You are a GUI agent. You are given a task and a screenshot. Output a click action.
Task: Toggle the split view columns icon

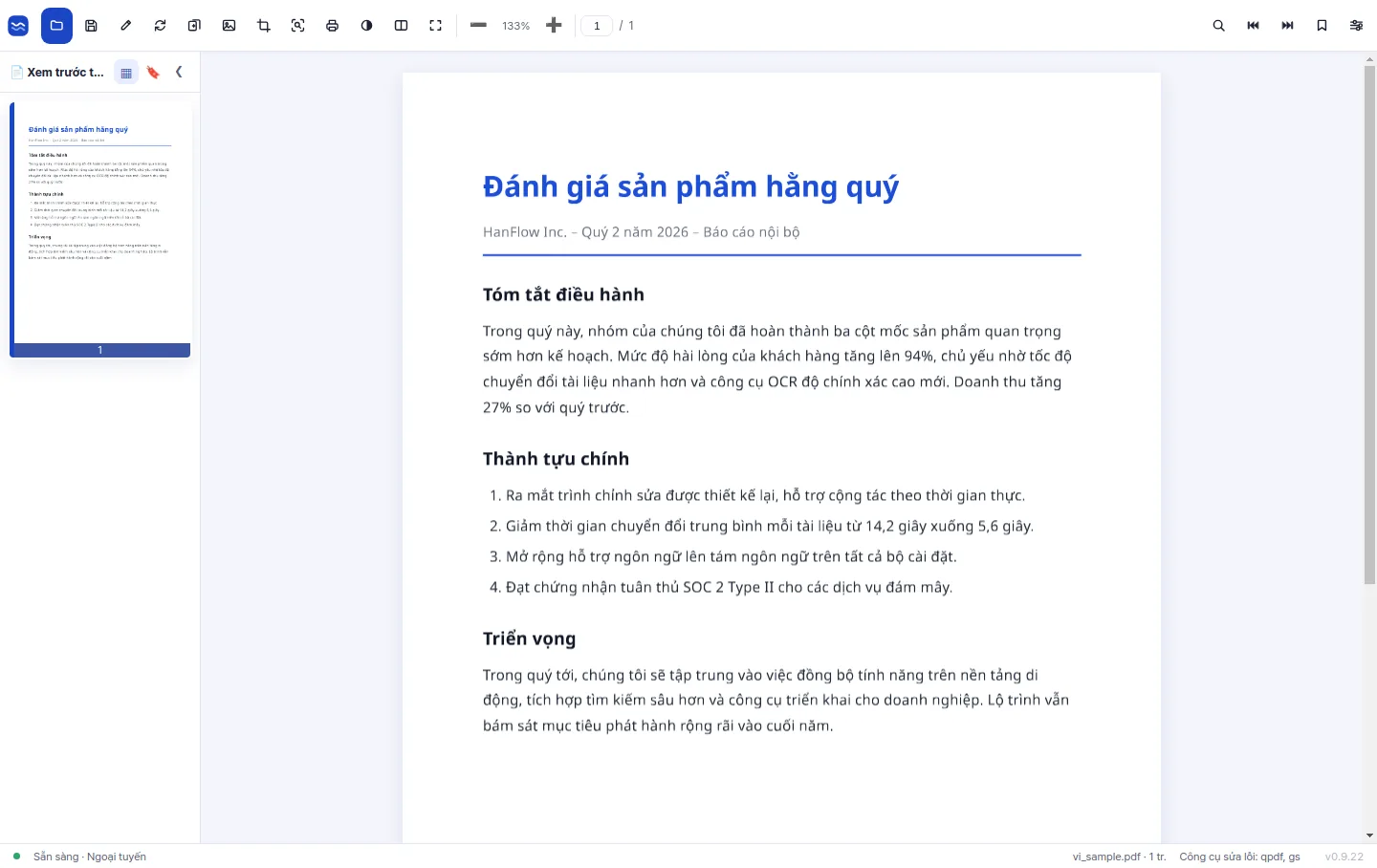point(401,26)
